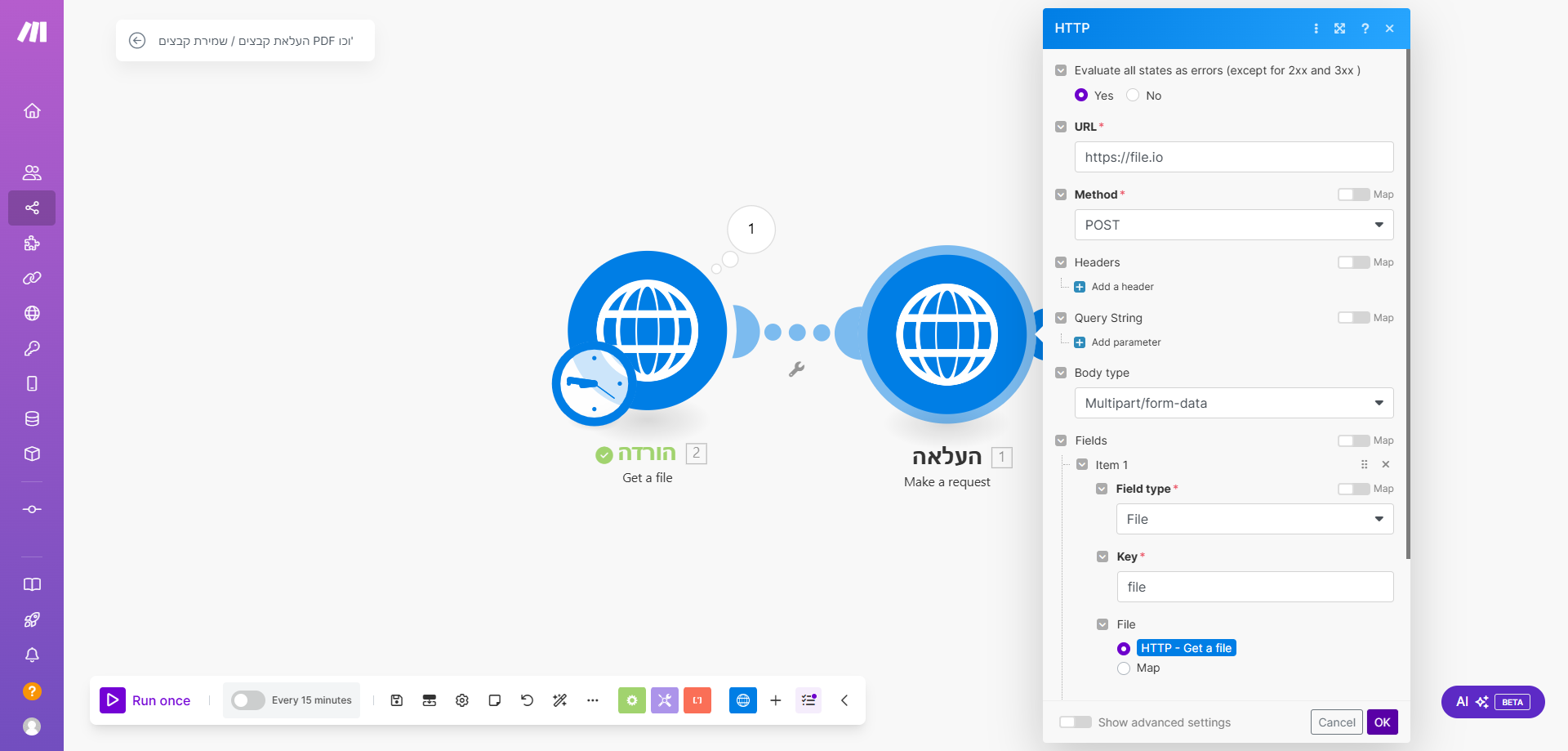Enable the Show advanced settings toggle
This screenshot has height=751, width=1568.
click(1076, 722)
